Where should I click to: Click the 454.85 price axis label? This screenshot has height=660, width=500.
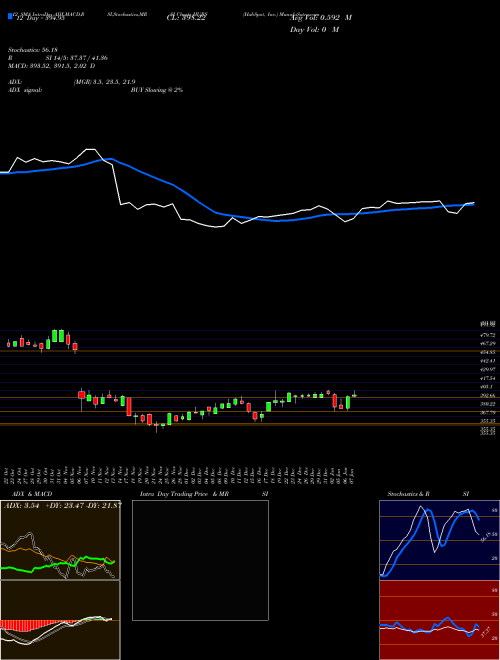[x=488, y=352]
